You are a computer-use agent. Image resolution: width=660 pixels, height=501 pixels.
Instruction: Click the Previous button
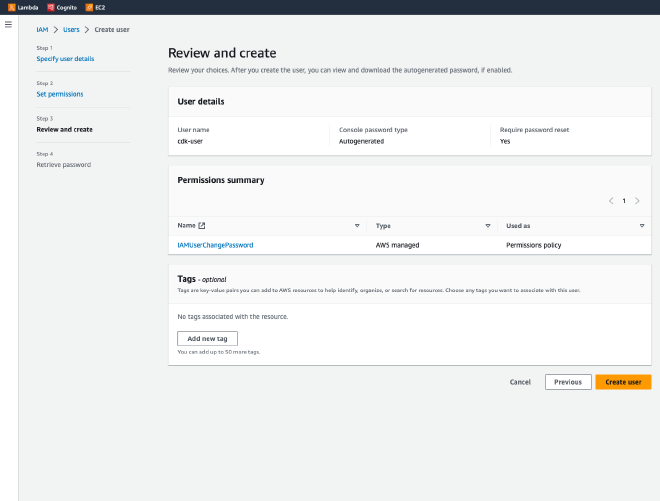click(x=568, y=382)
